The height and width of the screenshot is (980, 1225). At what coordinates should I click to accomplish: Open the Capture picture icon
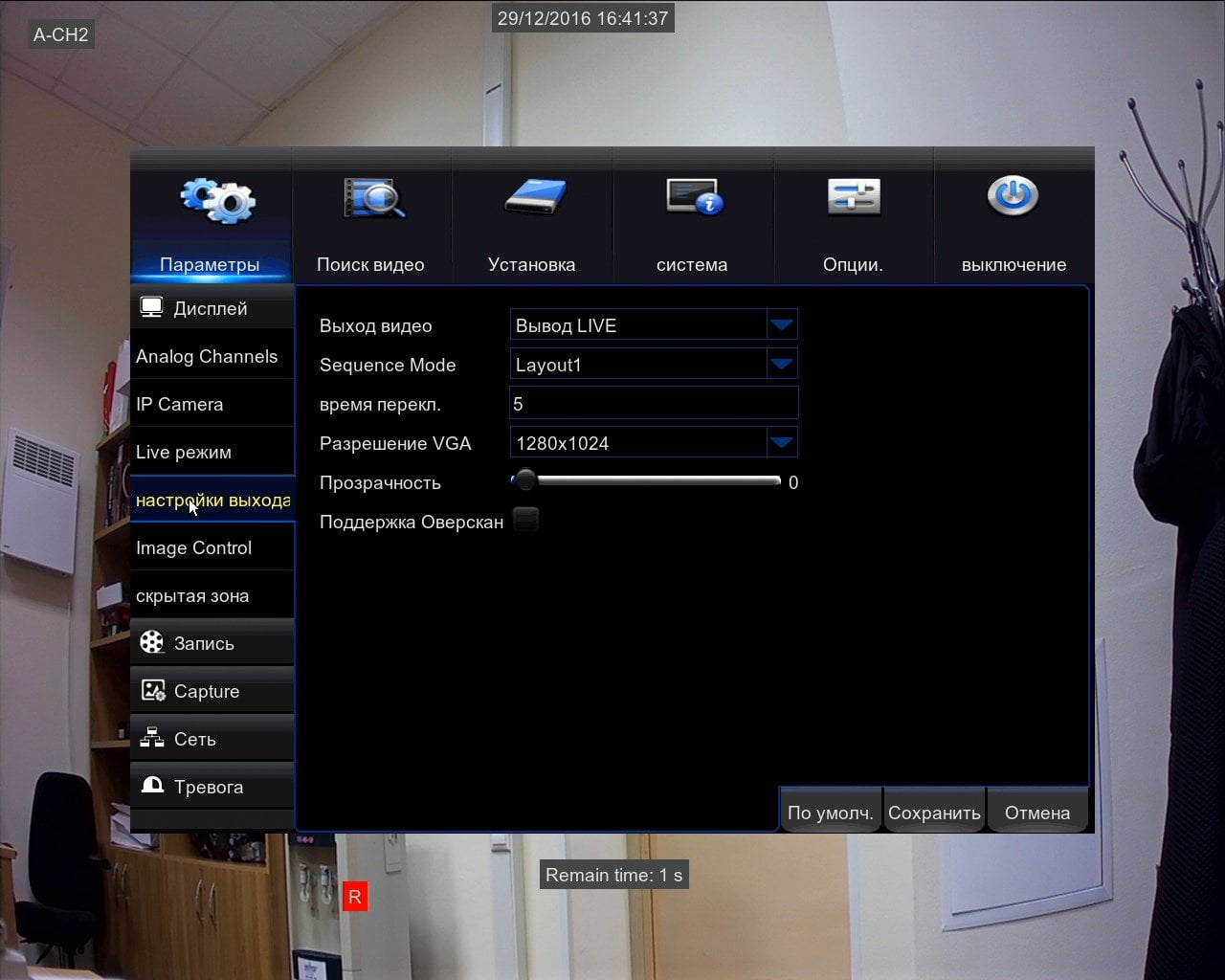(153, 690)
